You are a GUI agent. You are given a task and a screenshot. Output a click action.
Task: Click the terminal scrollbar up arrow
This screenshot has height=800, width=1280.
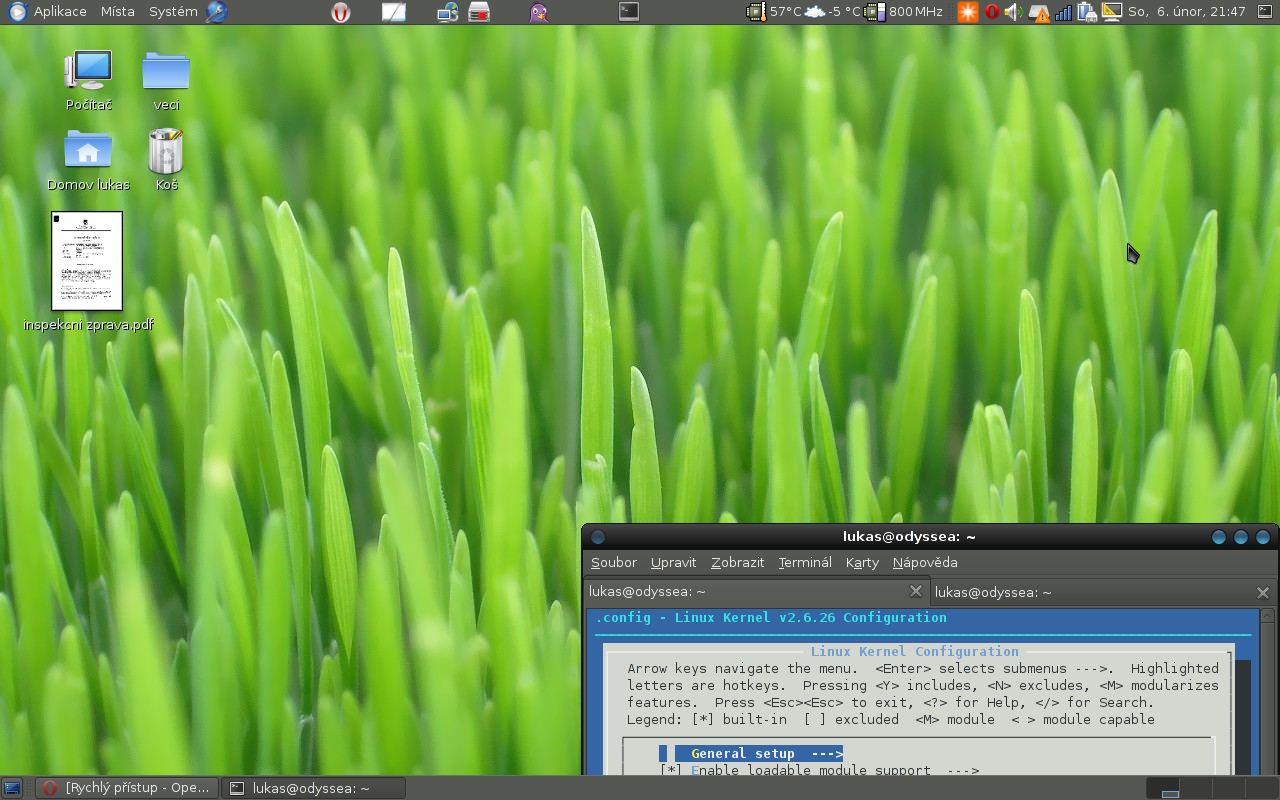pos(1269,616)
